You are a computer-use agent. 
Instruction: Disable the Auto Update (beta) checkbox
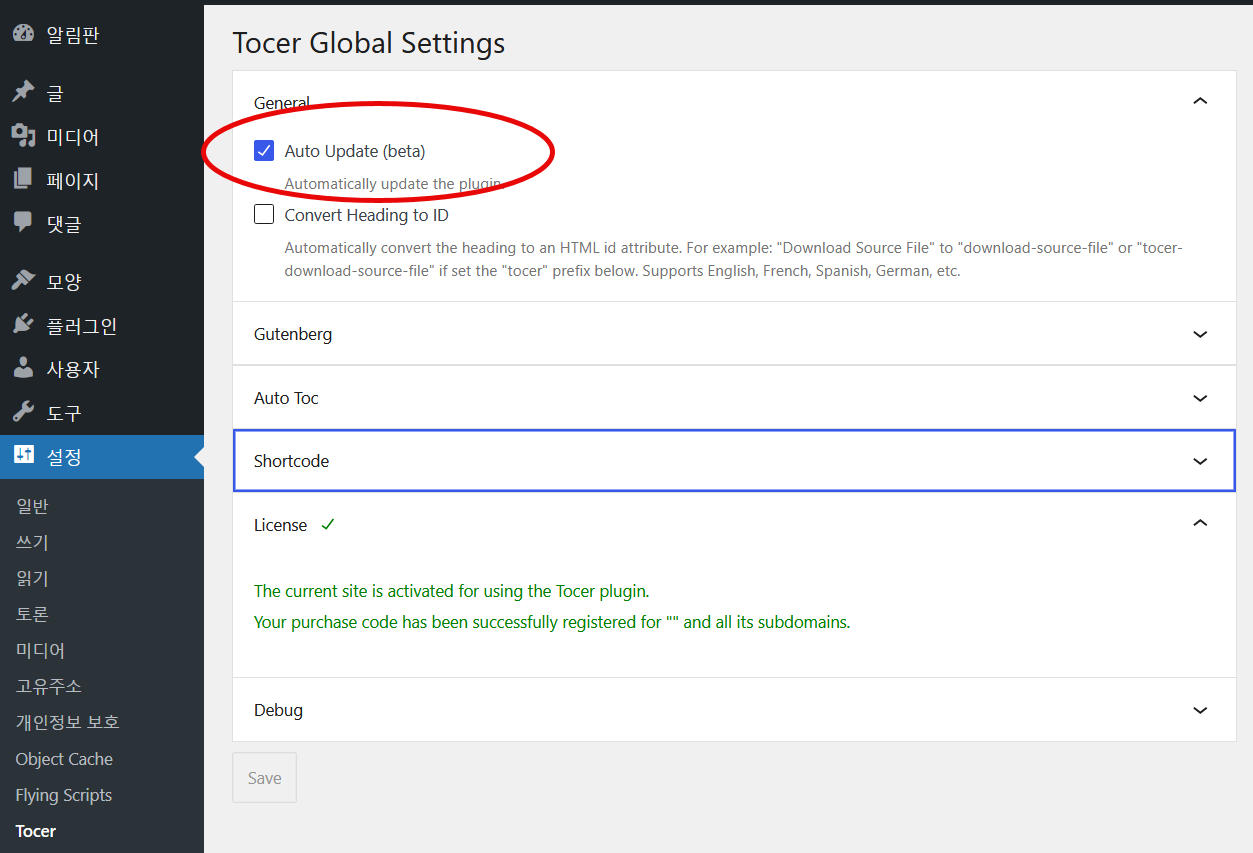pyautogui.click(x=264, y=150)
